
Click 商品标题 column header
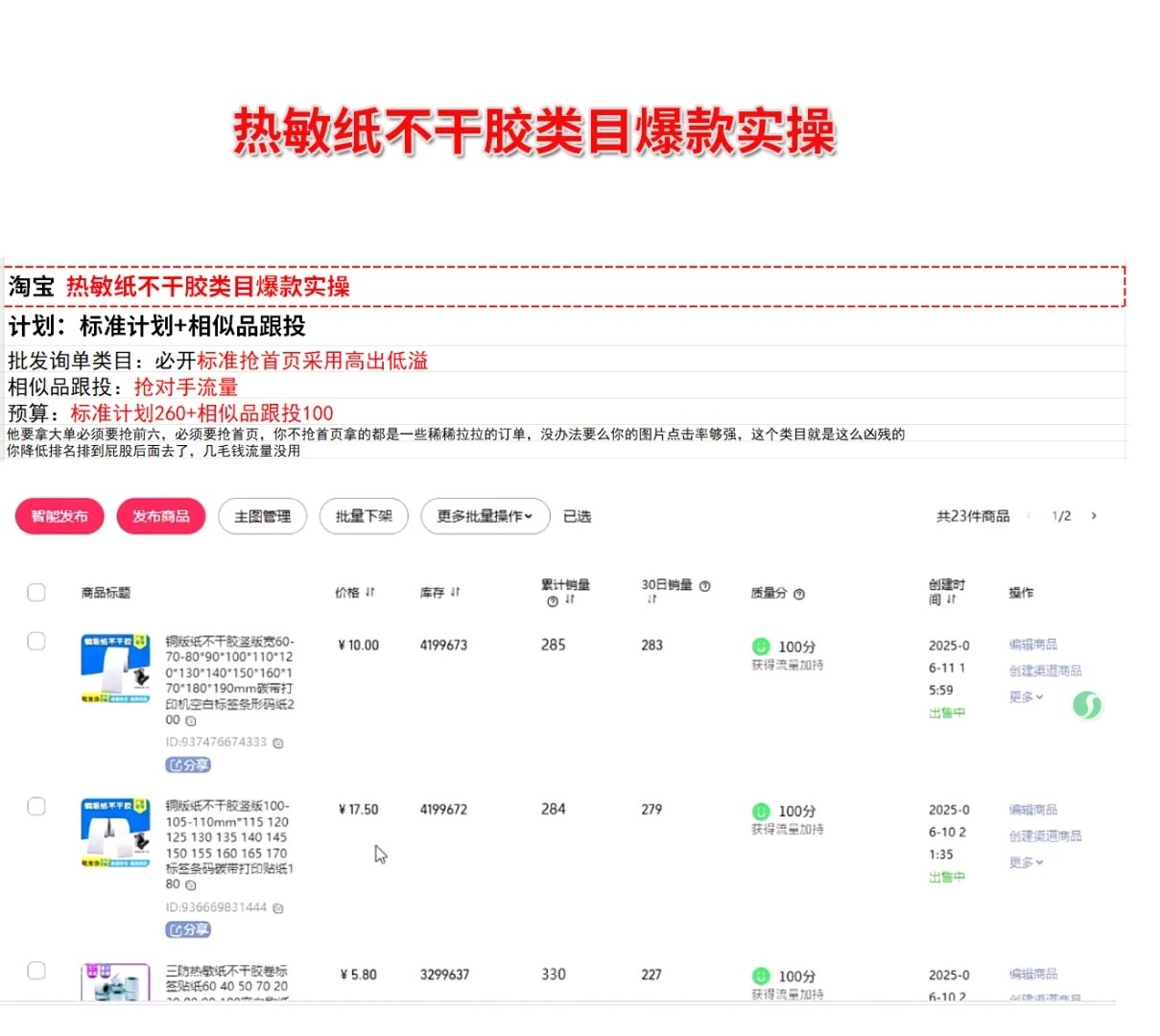pos(106,593)
